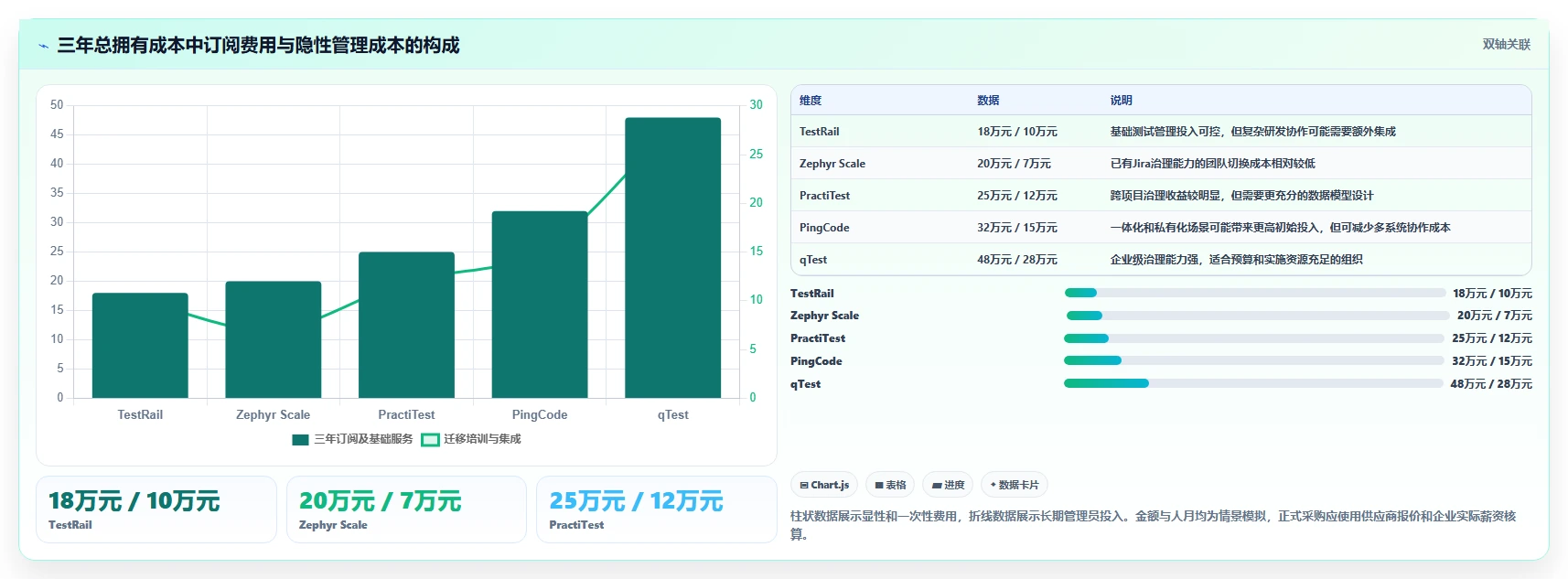1568x579 pixels.
Task: Click the 数据卡片 chip
Action: (x=1015, y=485)
